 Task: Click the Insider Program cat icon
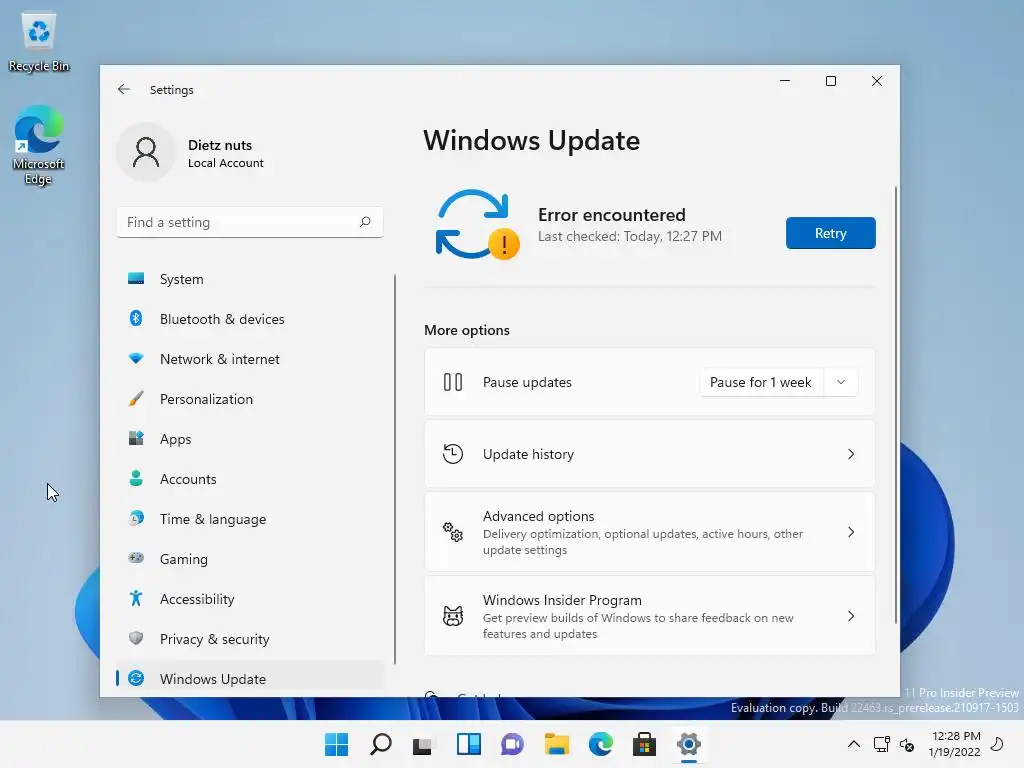tap(453, 616)
